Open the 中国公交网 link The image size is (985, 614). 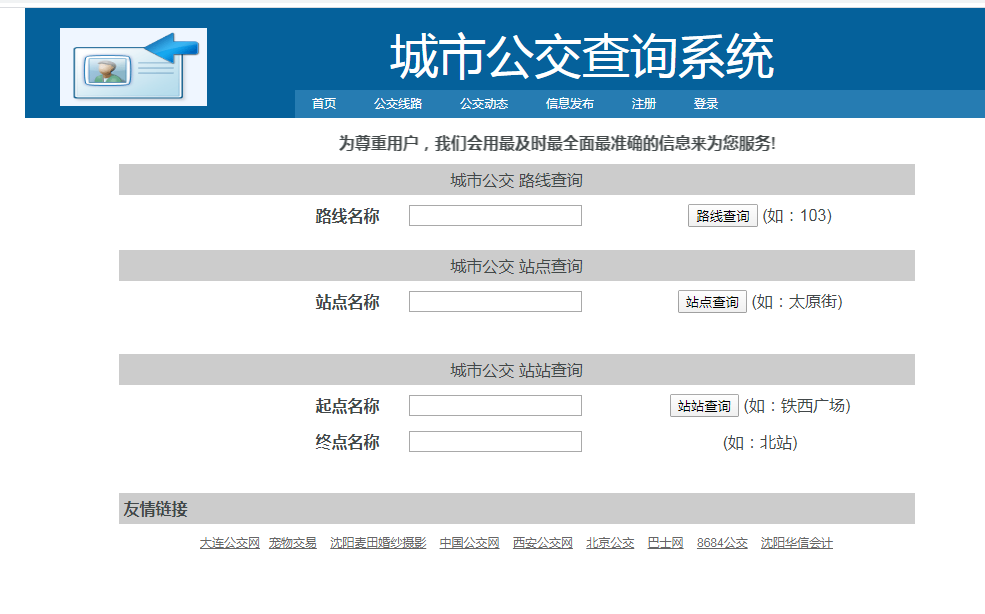point(469,543)
